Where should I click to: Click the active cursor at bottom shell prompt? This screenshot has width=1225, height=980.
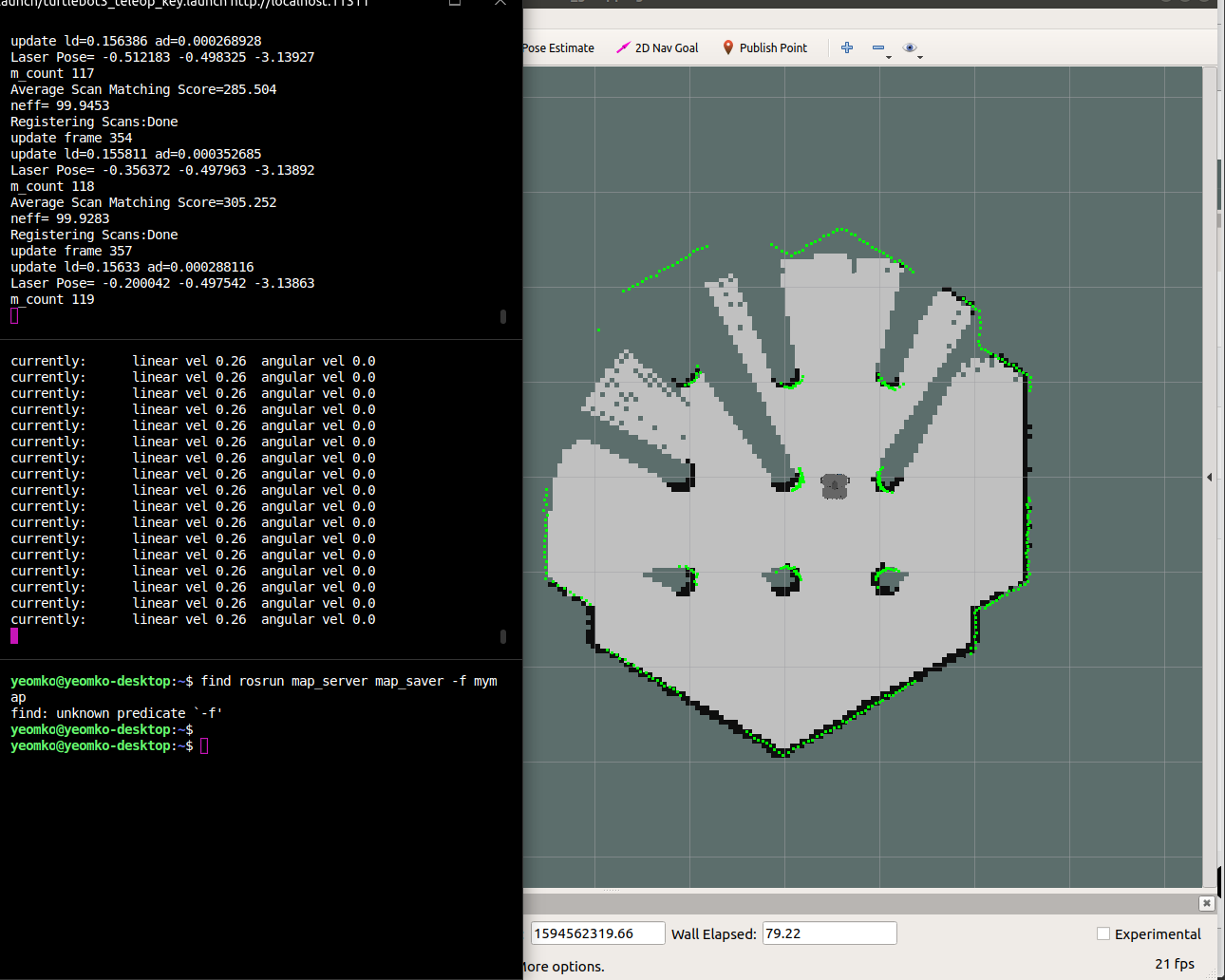[x=204, y=745]
